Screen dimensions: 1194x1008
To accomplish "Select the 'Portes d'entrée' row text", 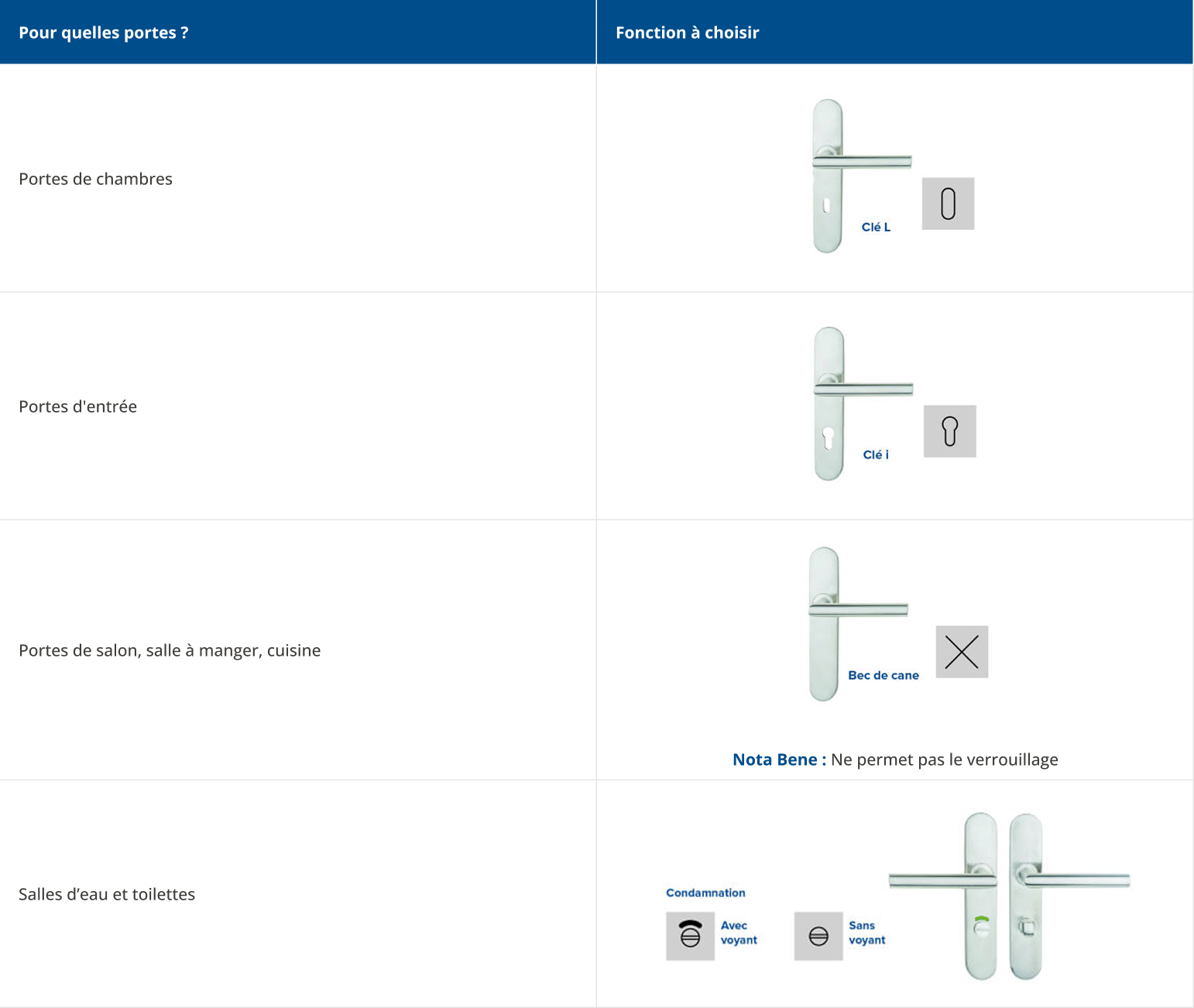I will (77, 406).
